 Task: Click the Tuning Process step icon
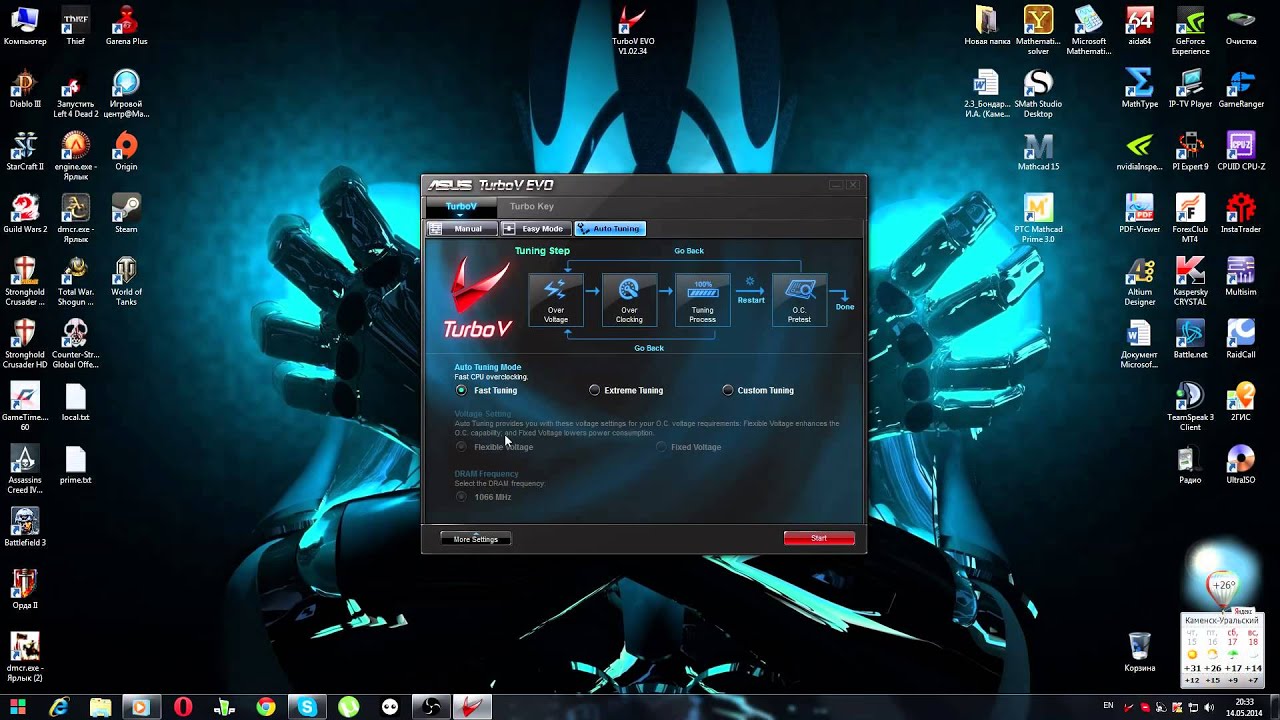click(x=702, y=299)
